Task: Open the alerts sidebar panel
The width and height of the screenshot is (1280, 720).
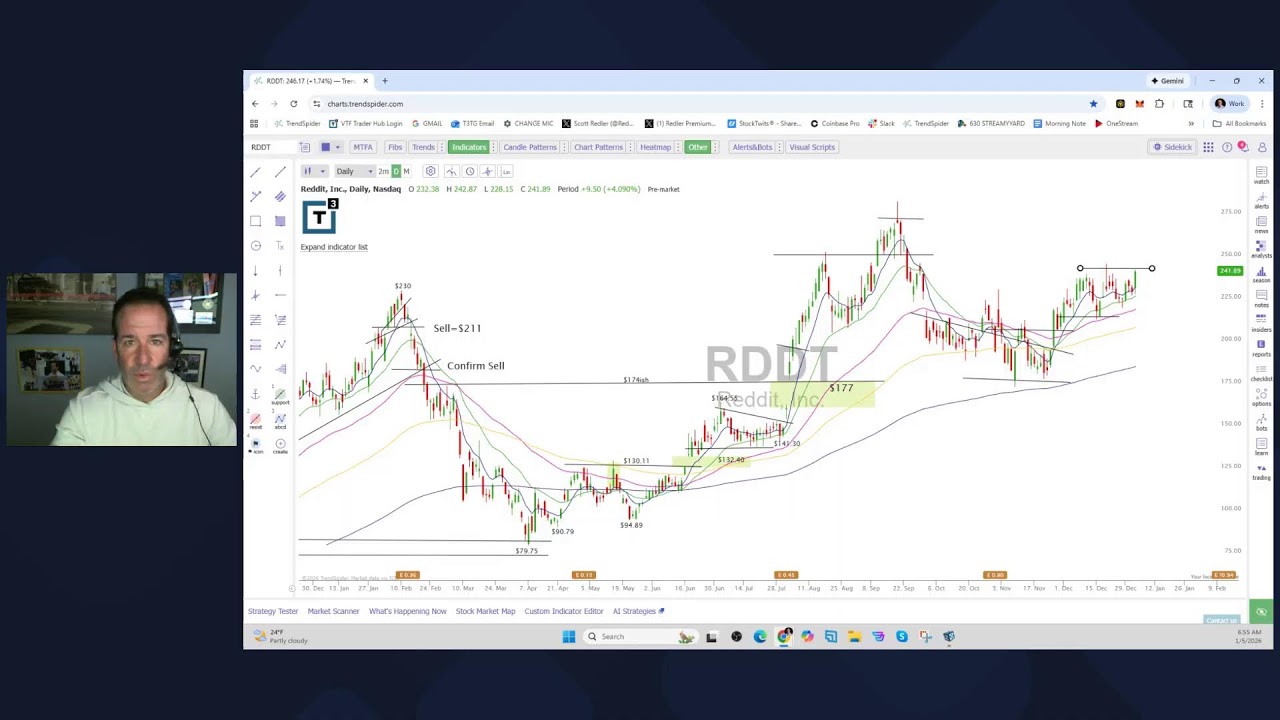Action: point(1261,199)
